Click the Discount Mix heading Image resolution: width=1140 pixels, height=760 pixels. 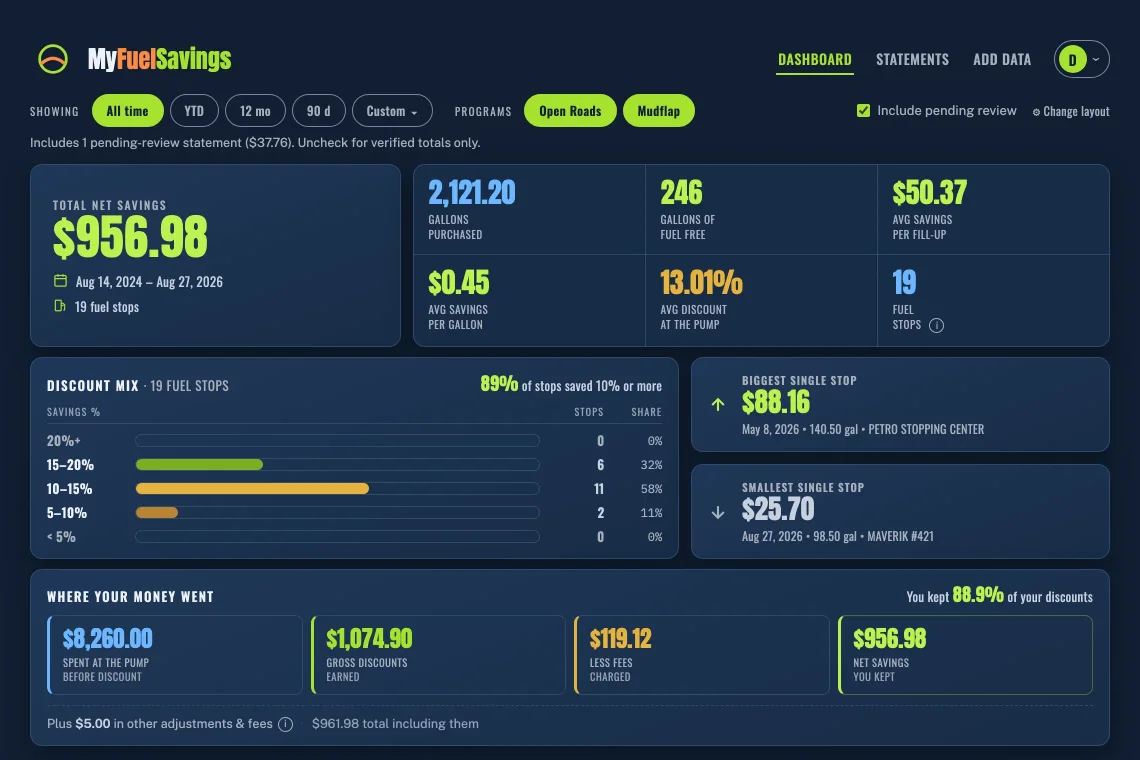pyautogui.click(x=92, y=386)
